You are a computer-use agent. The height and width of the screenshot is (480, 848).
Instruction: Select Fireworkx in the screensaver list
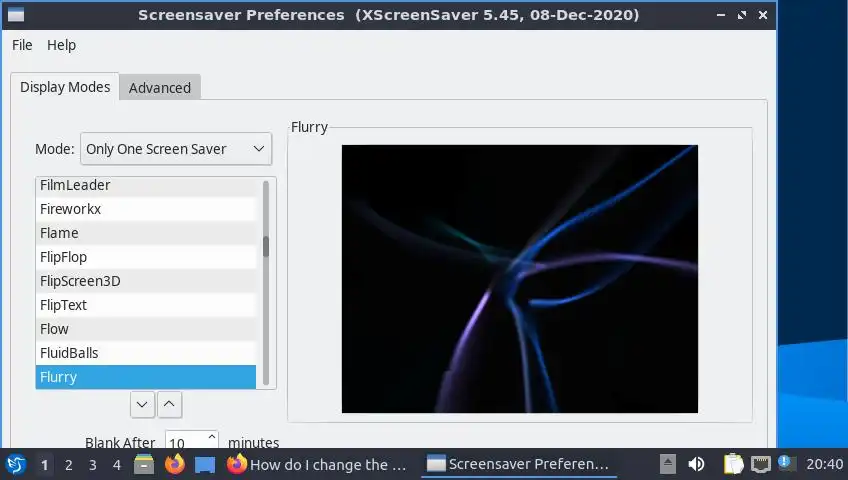pos(146,209)
